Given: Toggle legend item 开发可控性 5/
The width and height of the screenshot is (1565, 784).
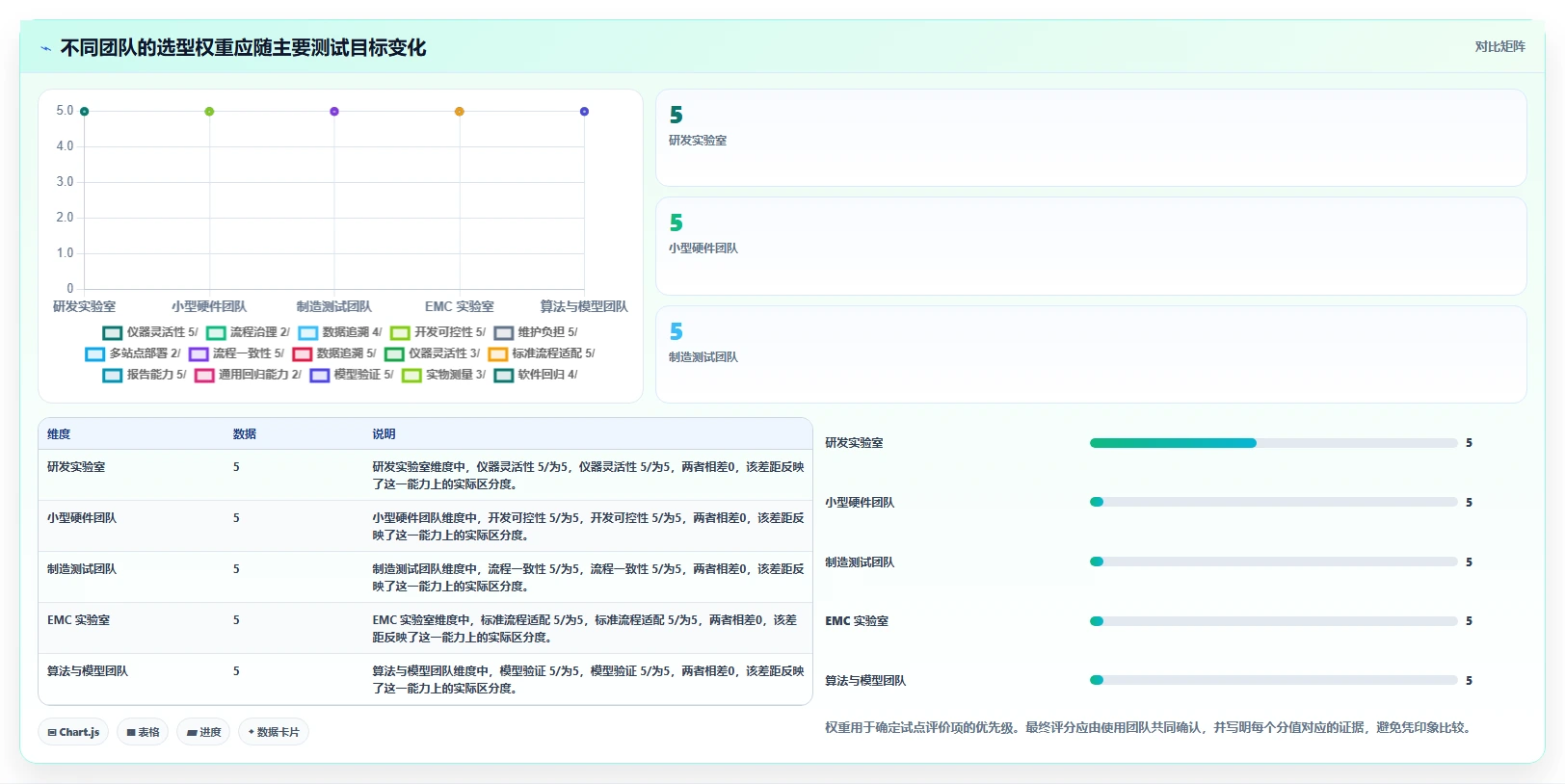Looking at the screenshot, I should pyautogui.click(x=438, y=332).
